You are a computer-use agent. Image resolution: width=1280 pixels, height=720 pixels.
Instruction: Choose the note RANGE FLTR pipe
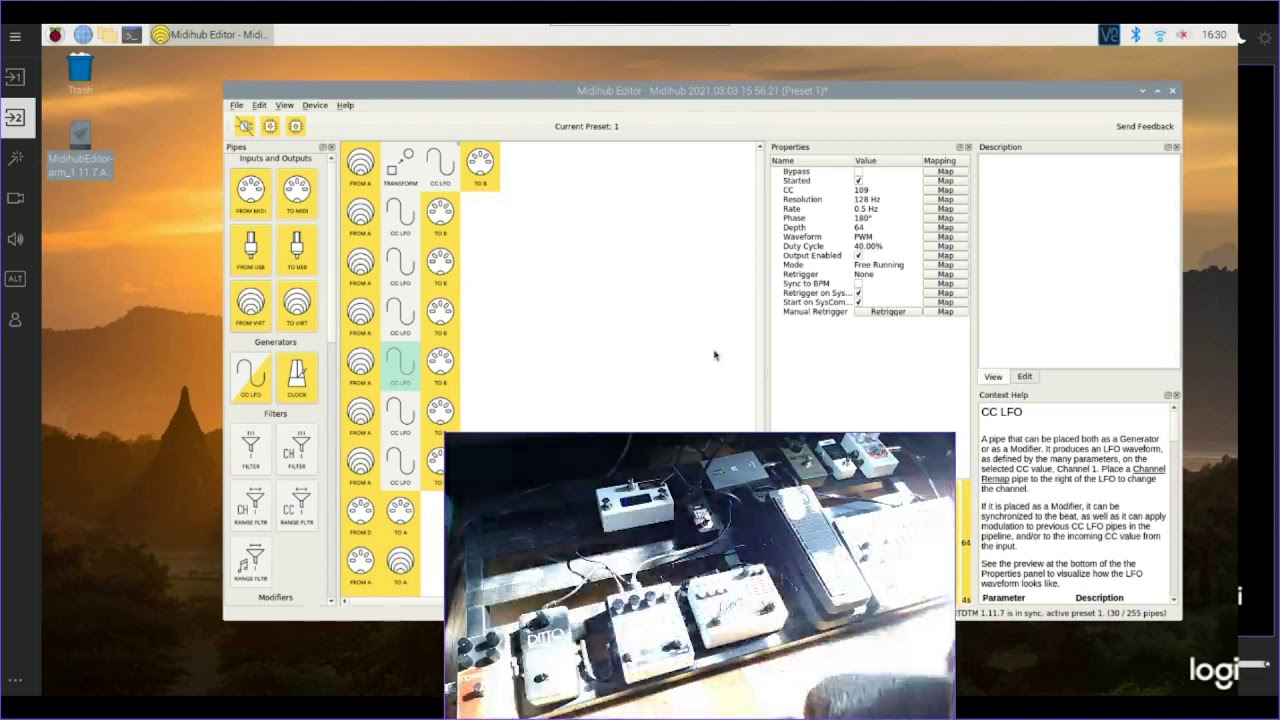251,561
